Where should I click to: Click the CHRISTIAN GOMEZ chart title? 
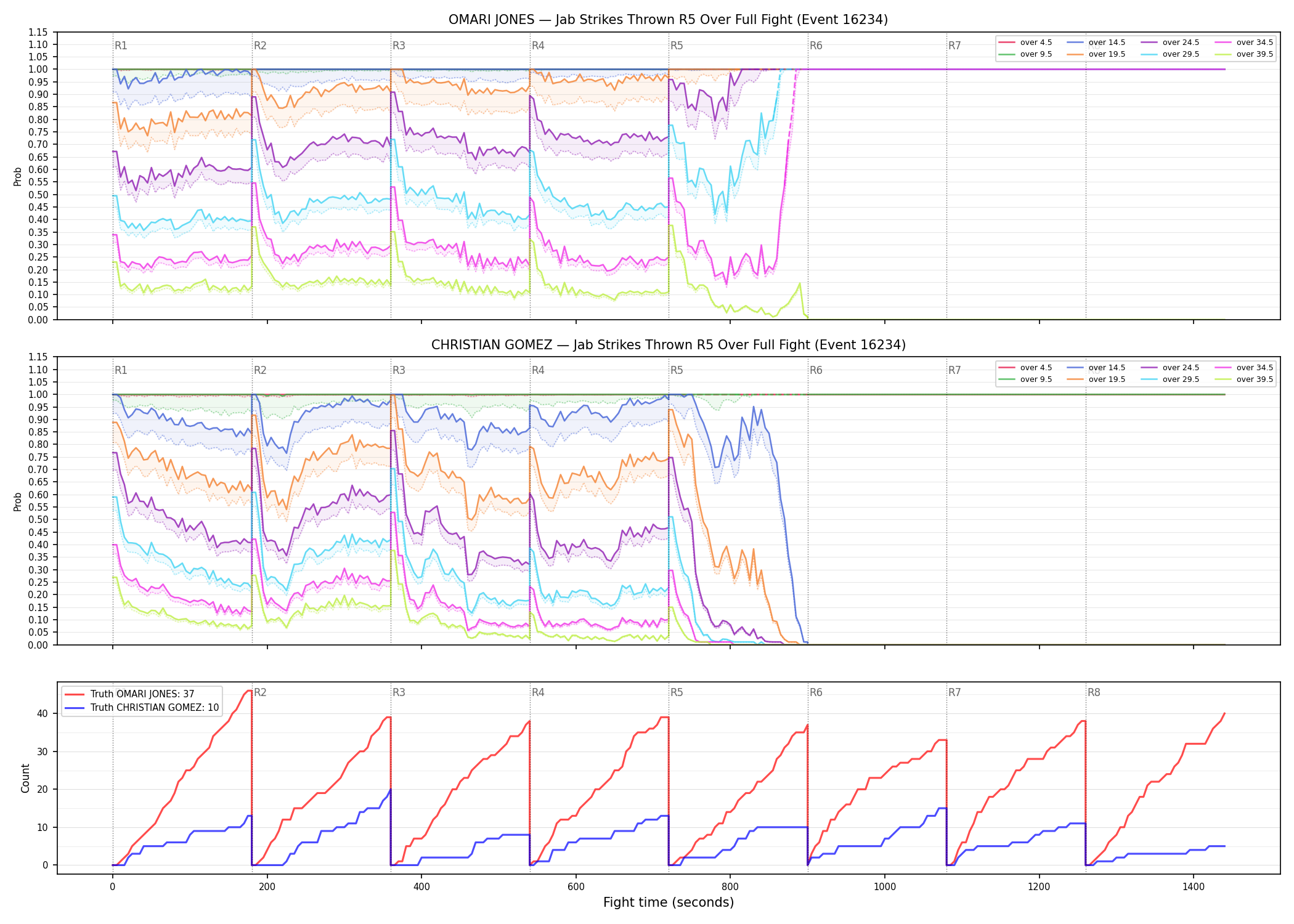pos(668,345)
